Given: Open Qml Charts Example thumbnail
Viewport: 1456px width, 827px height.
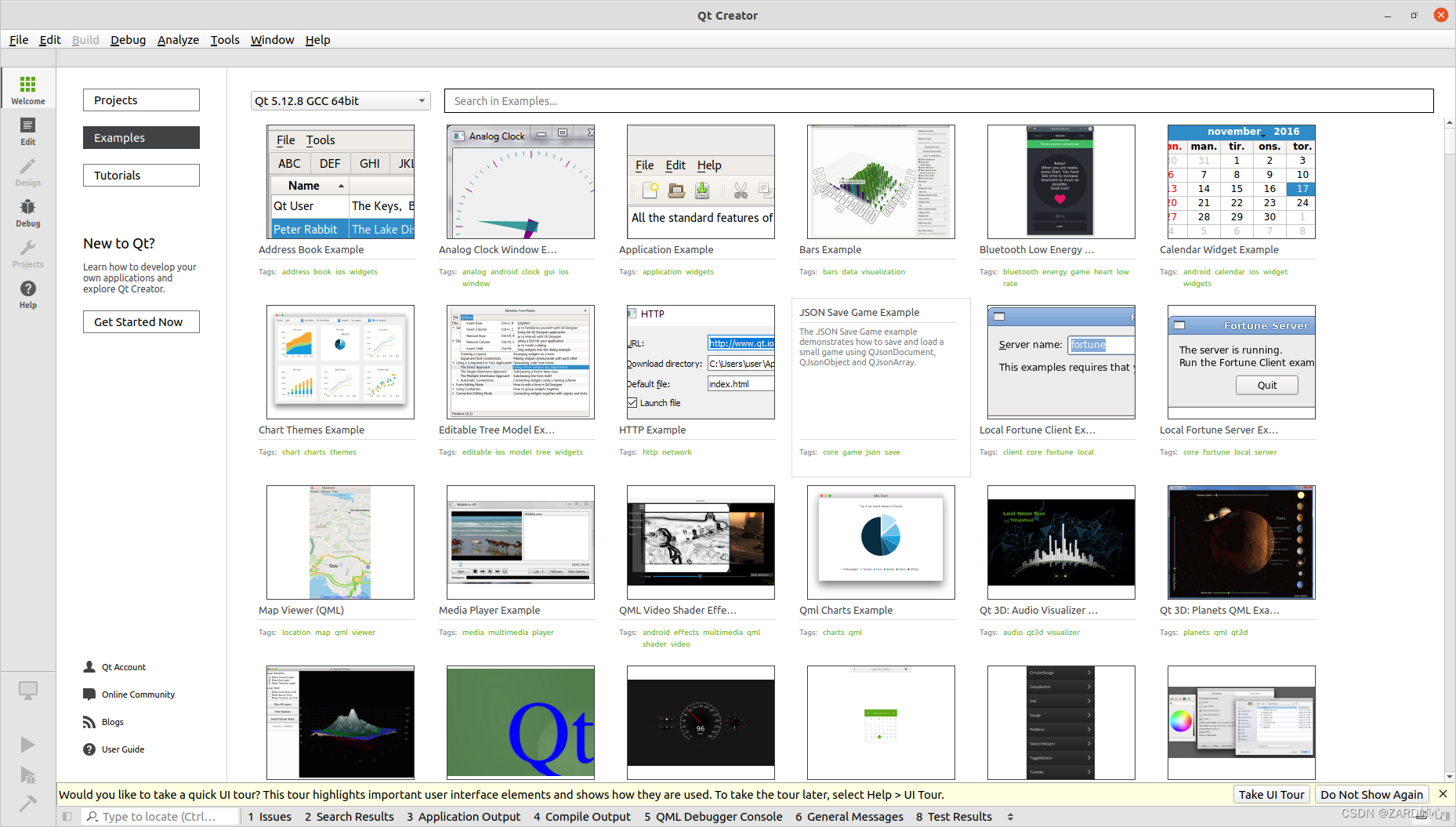Looking at the screenshot, I should pos(881,542).
